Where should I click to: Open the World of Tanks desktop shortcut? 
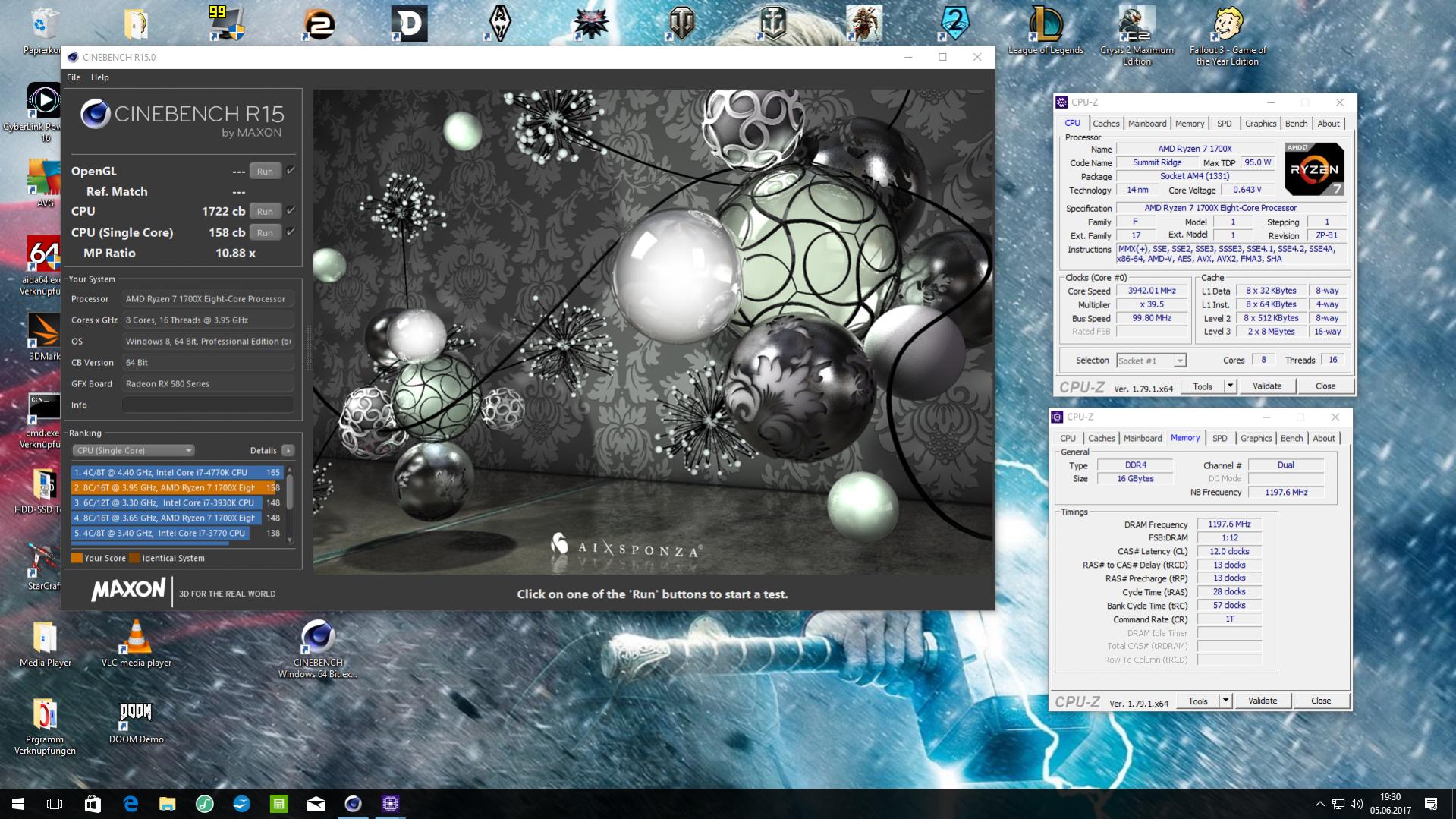[682, 24]
